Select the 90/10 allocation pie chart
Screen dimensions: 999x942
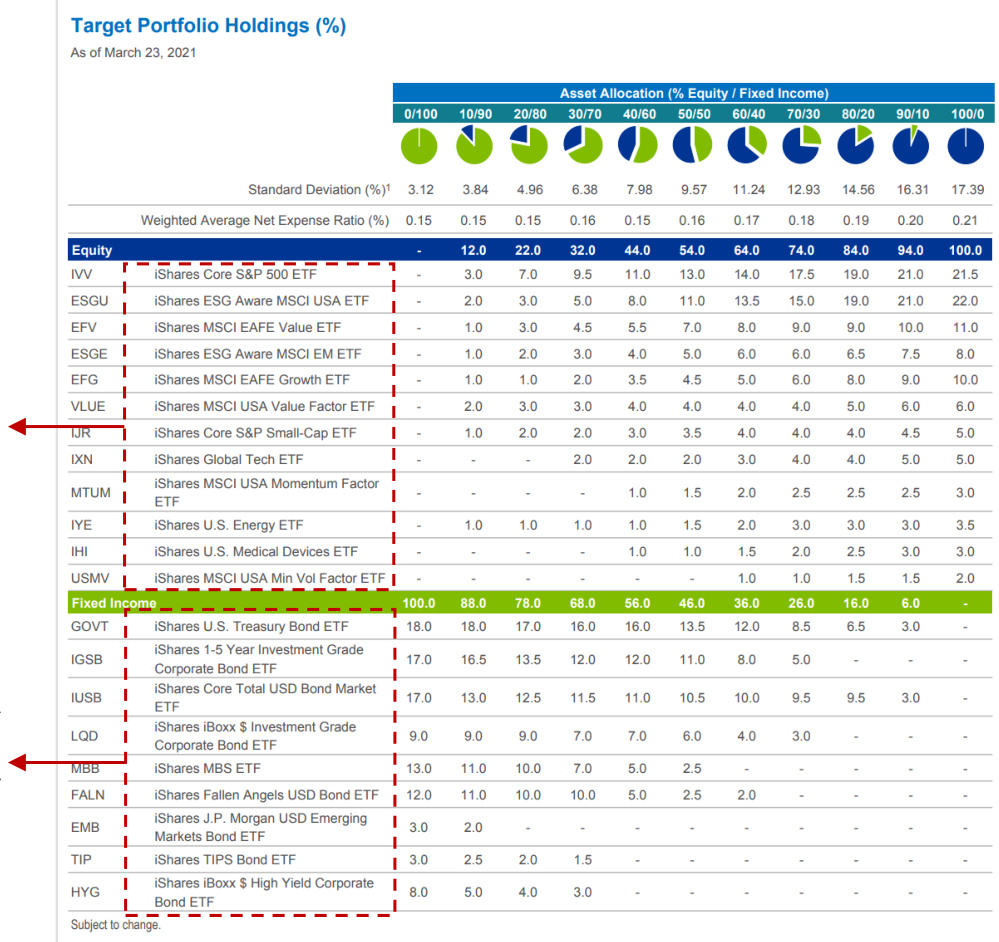[911, 147]
